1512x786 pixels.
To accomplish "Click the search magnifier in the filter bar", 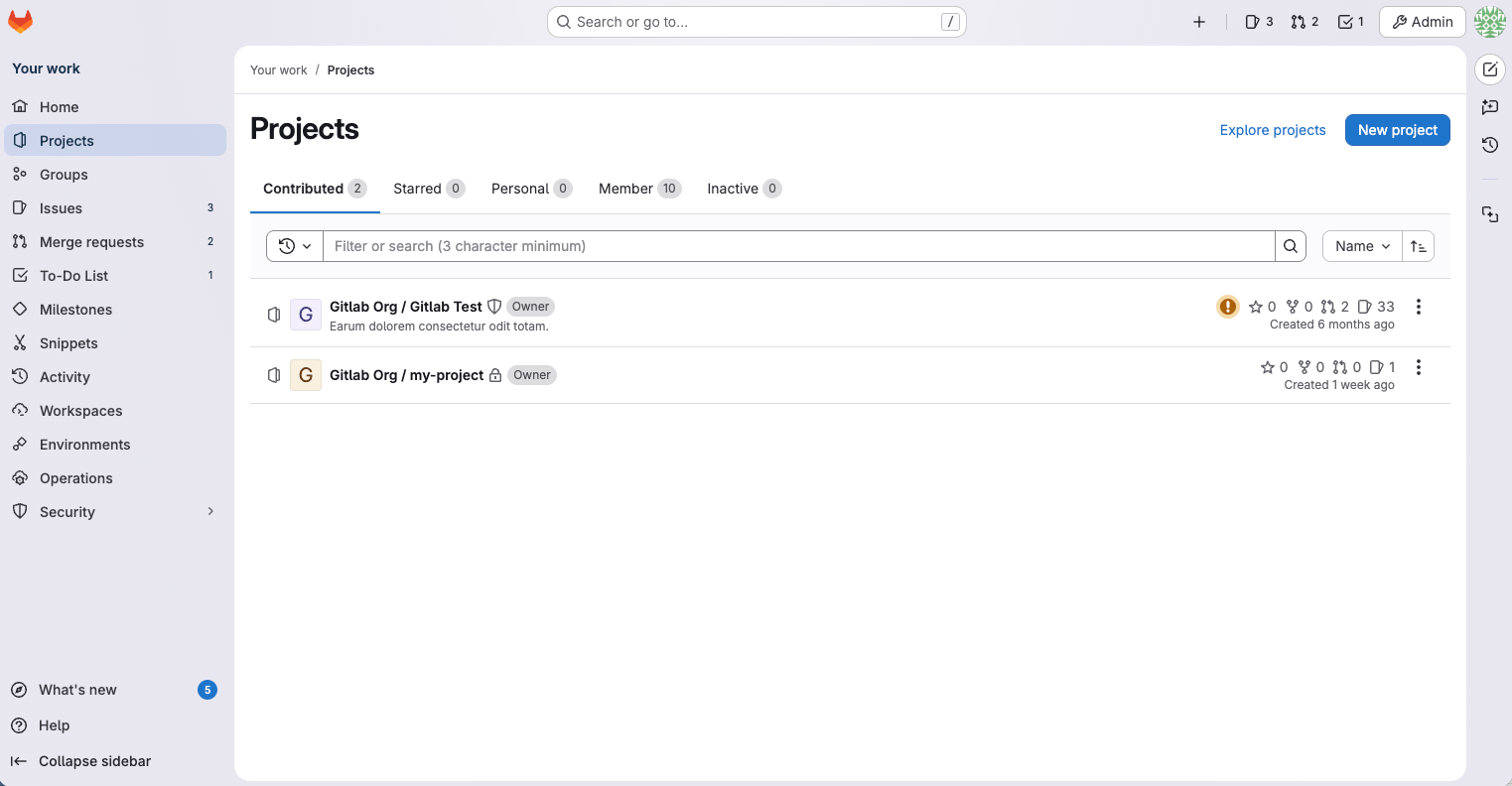I will point(1290,245).
